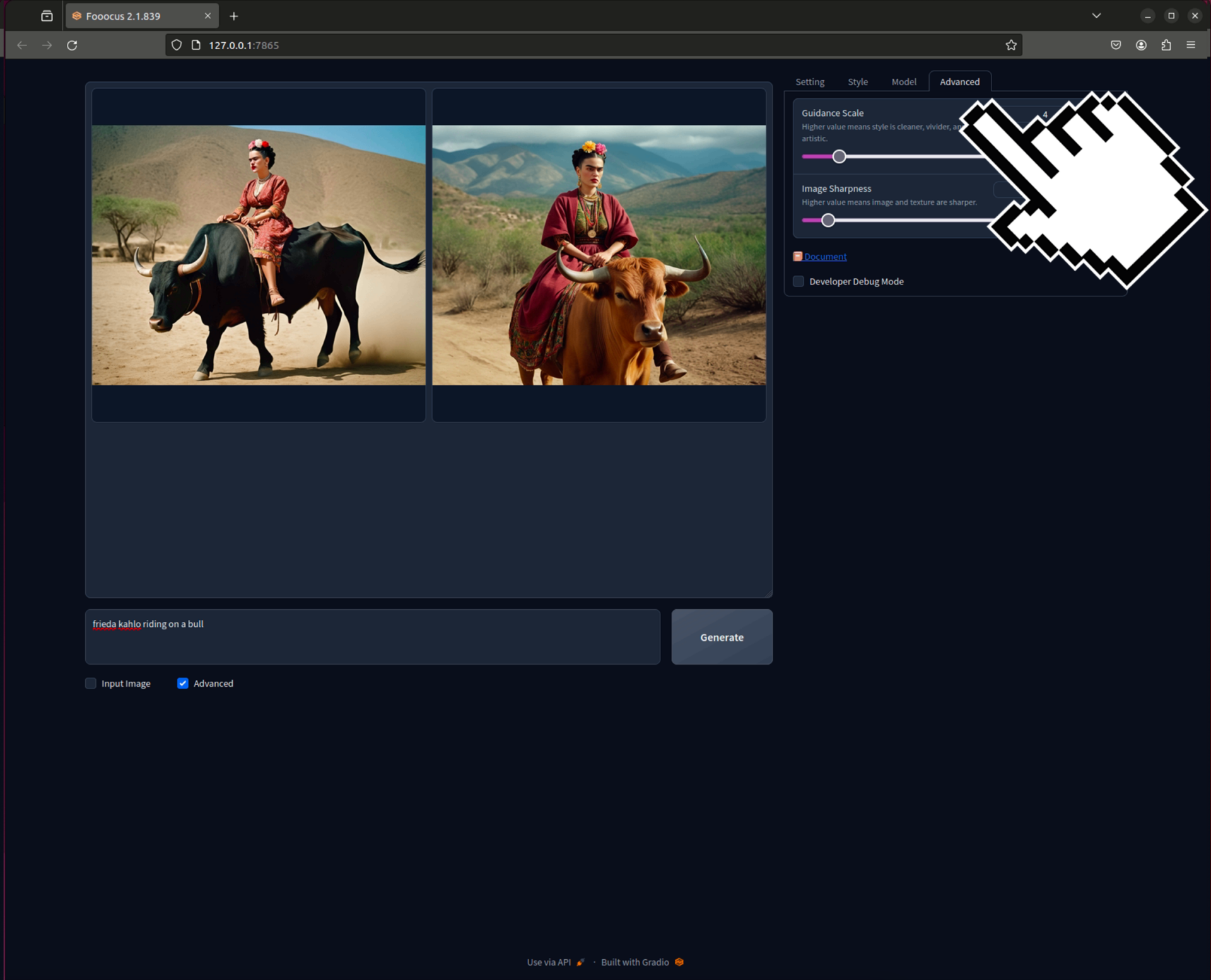
Task: Switch to the Model tab
Action: pos(904,82)
